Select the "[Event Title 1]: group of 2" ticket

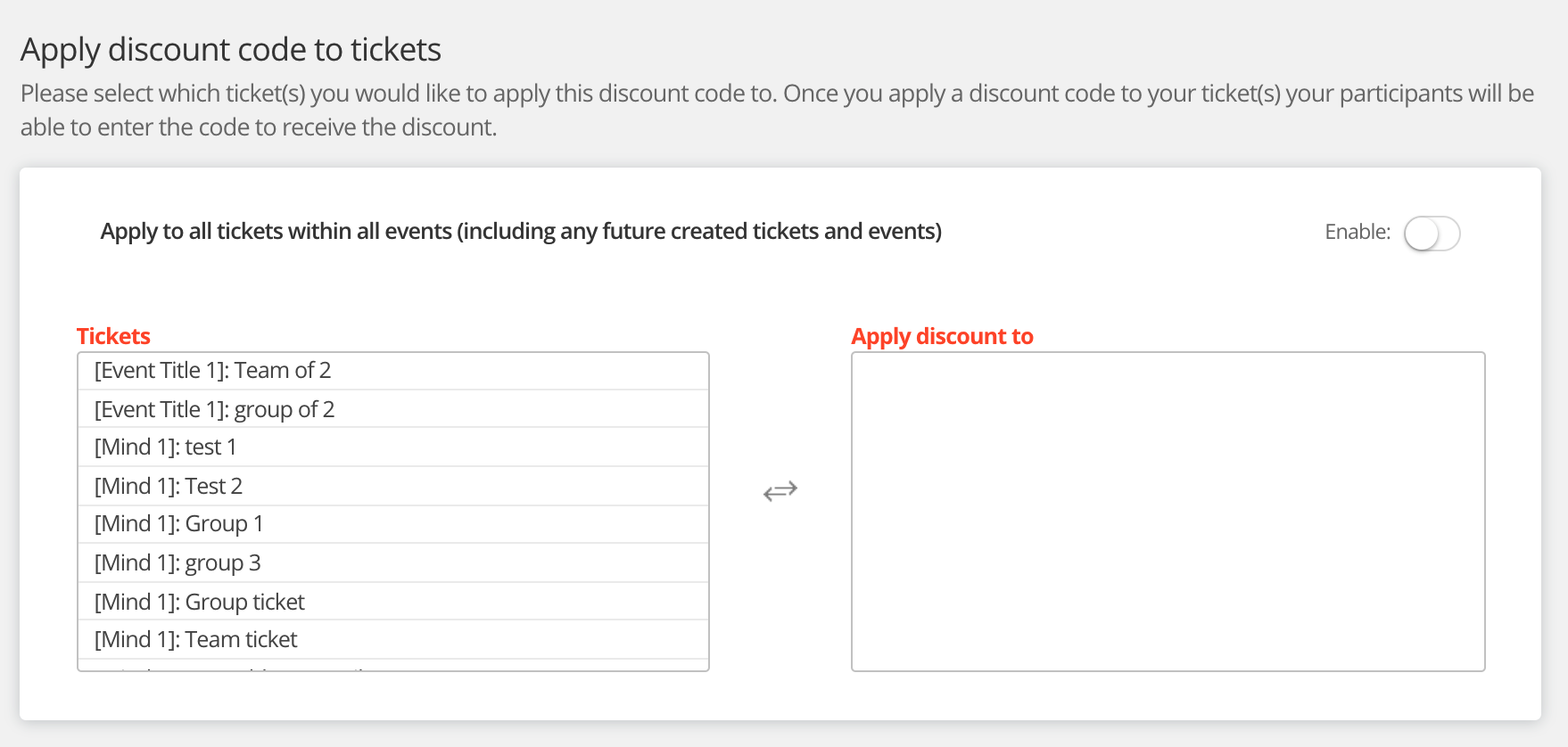pyautogui.click(x=214, y=409)
